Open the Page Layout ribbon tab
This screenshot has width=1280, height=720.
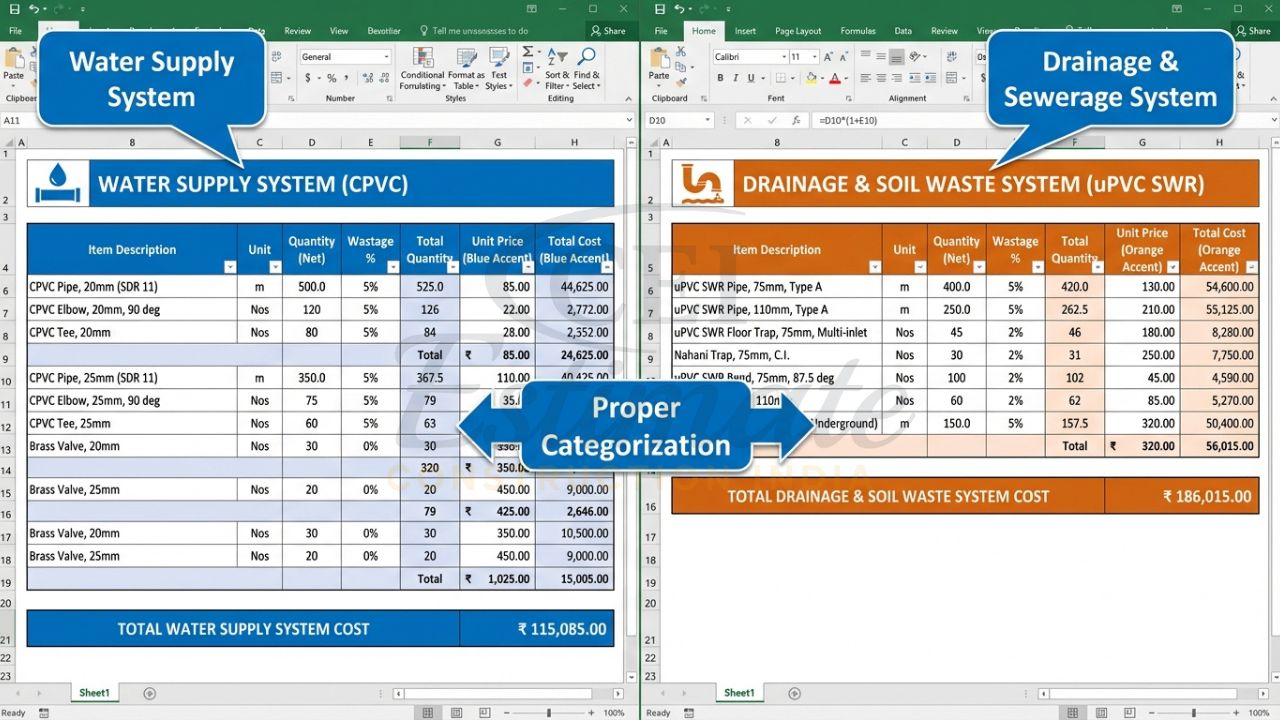click(x=797, y=31)
